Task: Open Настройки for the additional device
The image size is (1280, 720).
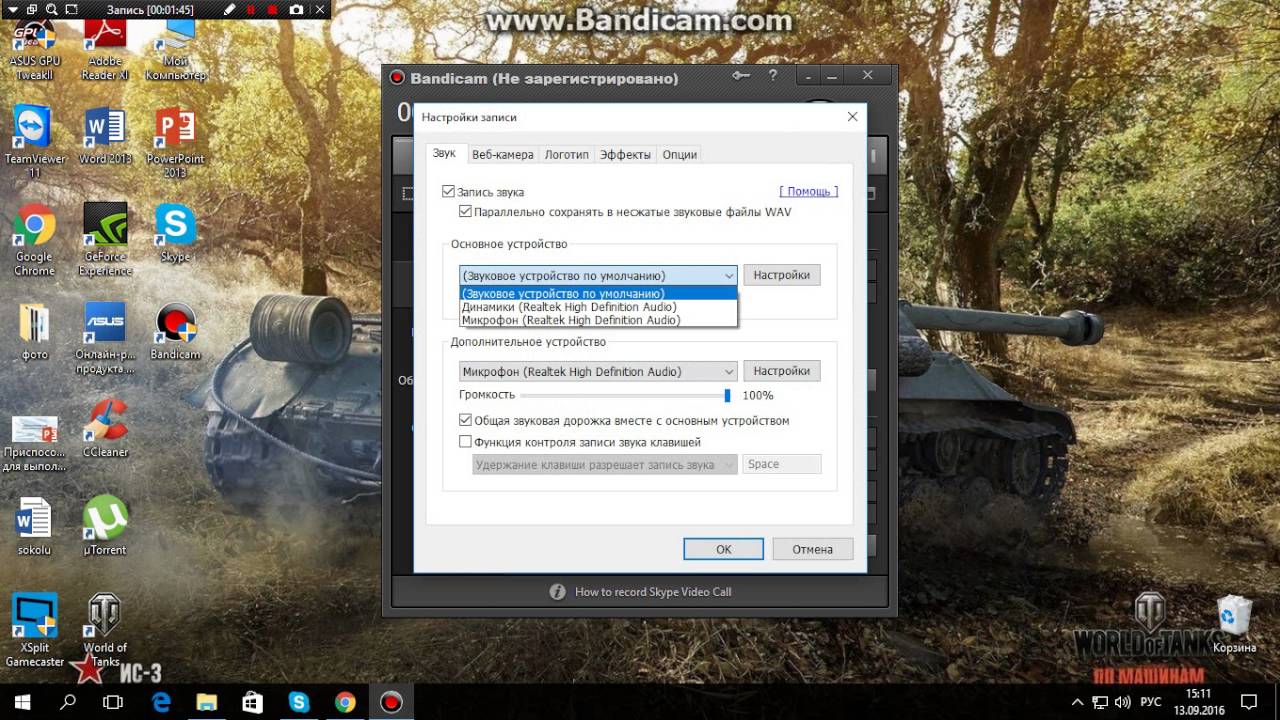Action: click(782, 371)
